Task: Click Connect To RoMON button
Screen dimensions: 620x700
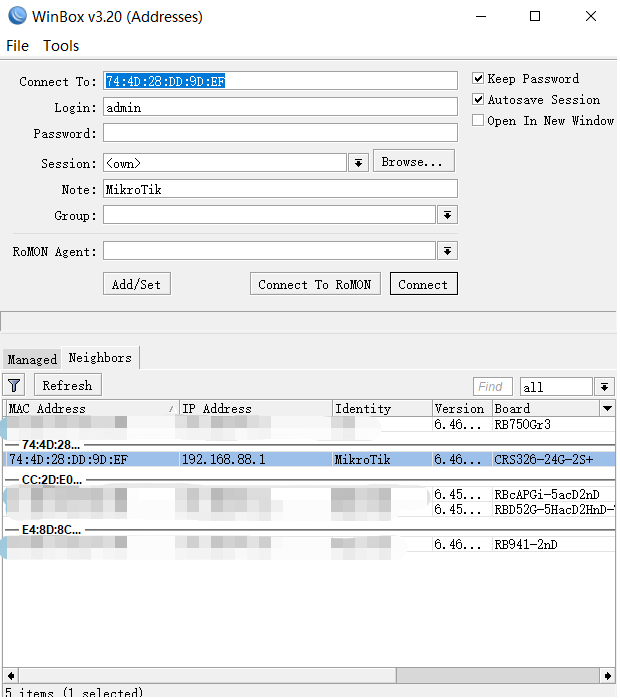Action: [314, 284]
